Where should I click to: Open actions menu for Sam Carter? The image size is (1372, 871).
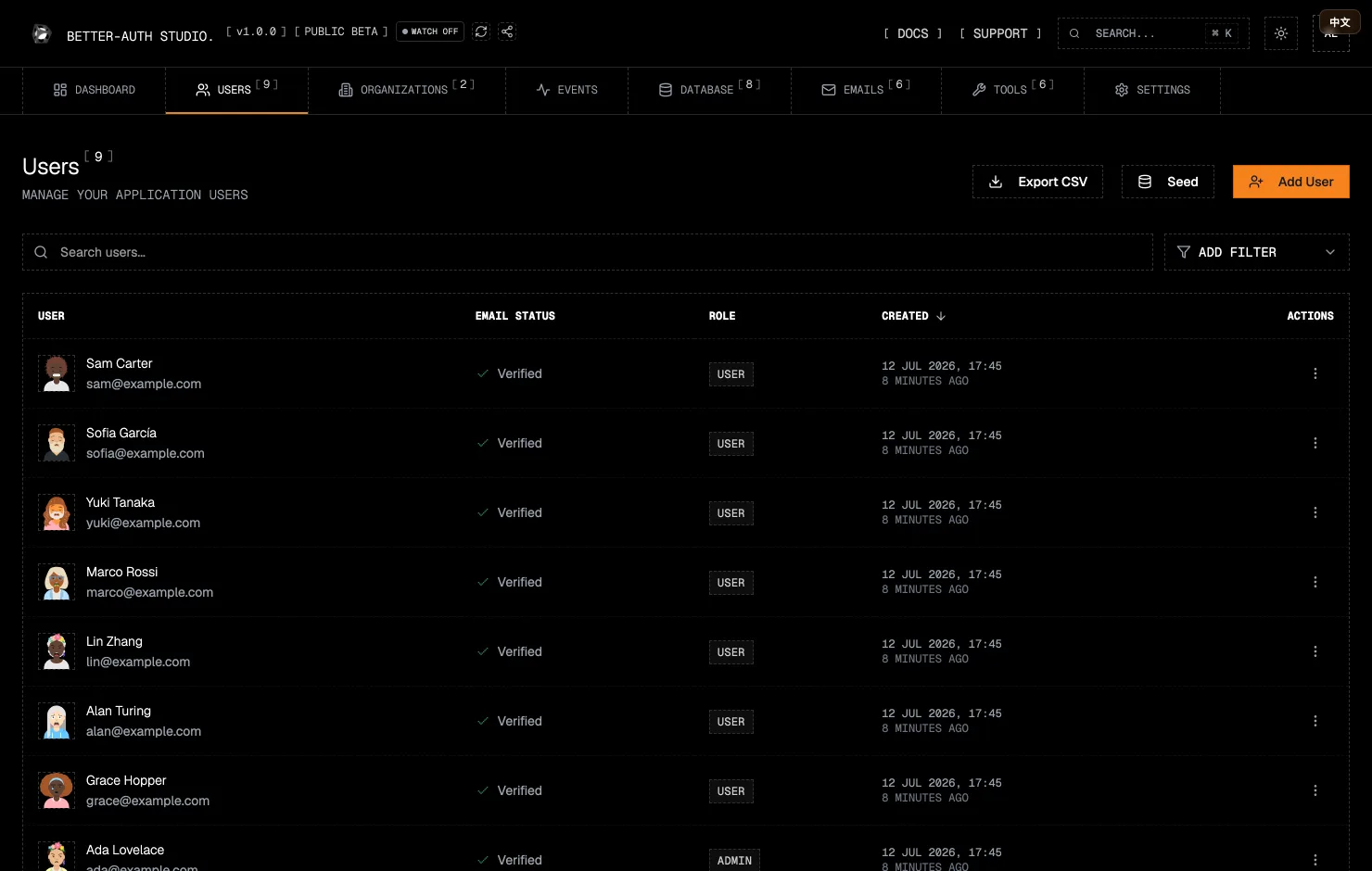pos(1315,373)
